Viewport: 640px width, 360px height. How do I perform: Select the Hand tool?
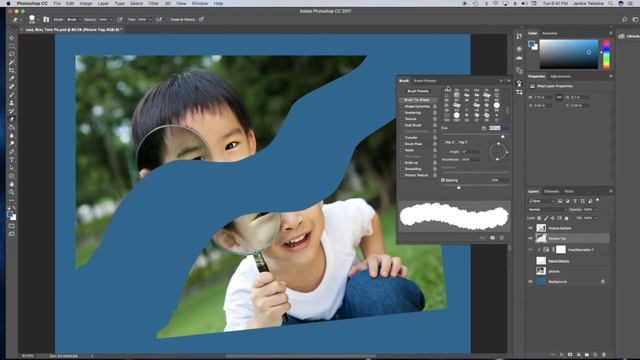[x=11, y=184]
